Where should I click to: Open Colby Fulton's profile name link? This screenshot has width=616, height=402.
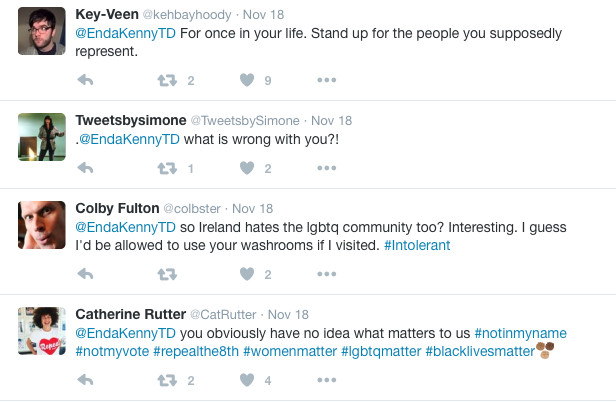(117, 208)
